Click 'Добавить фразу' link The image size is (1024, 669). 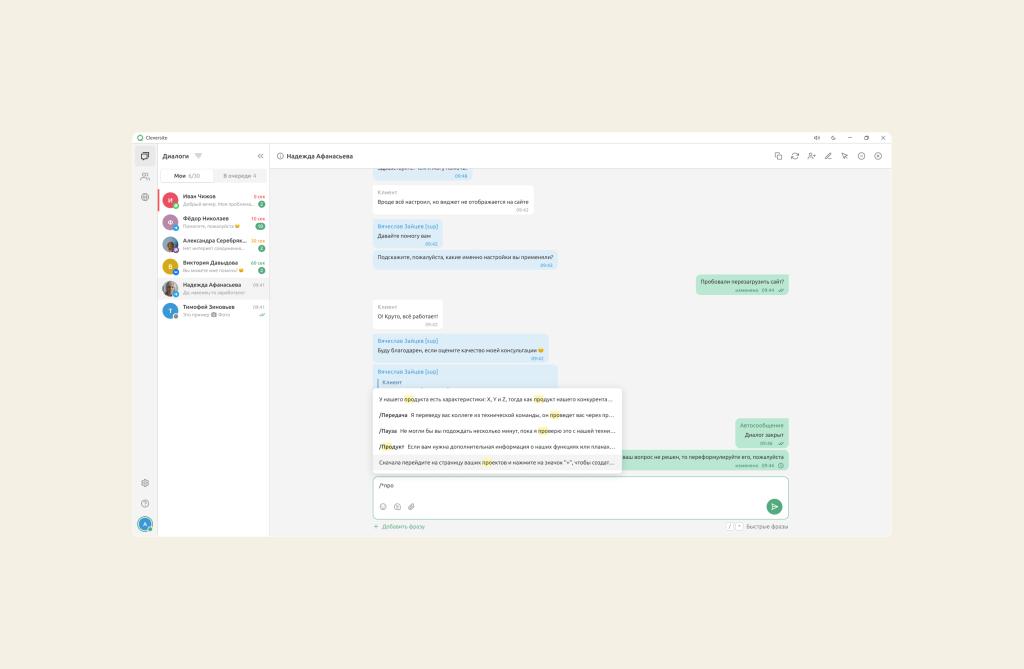coord(399,527)
